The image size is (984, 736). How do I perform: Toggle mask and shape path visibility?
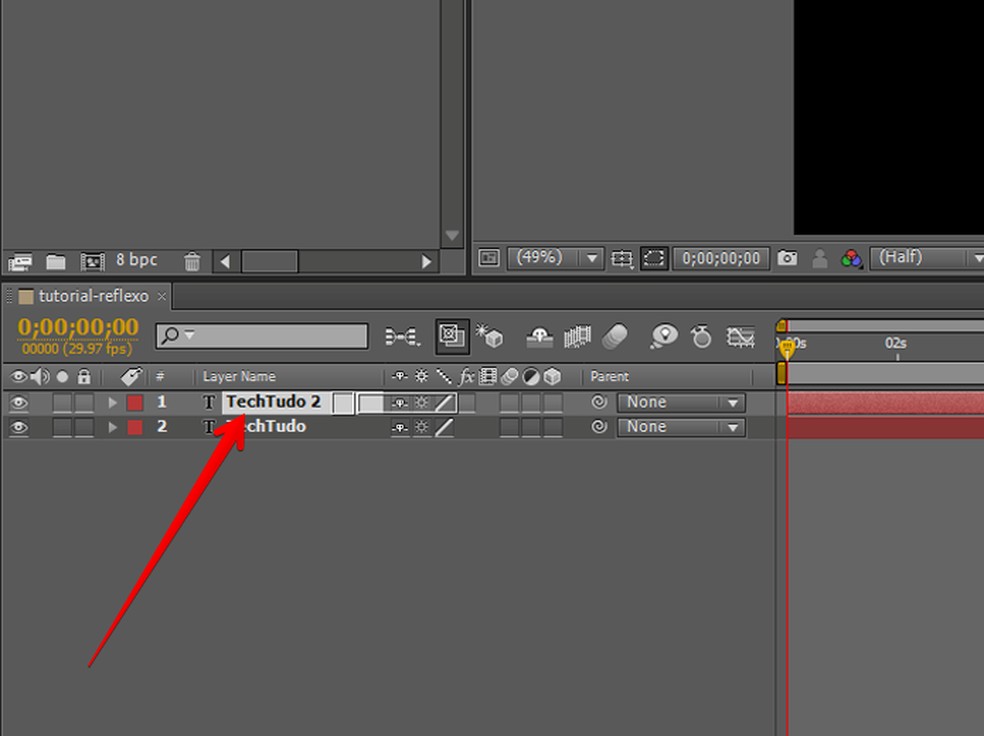coord(654,258)
